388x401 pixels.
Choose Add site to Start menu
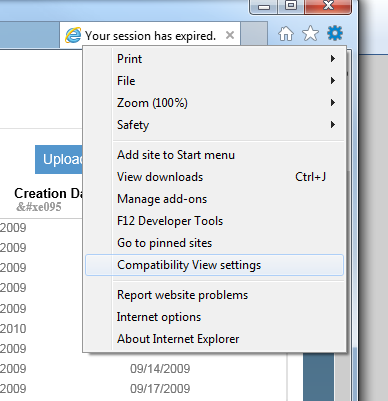coord(215,155)
